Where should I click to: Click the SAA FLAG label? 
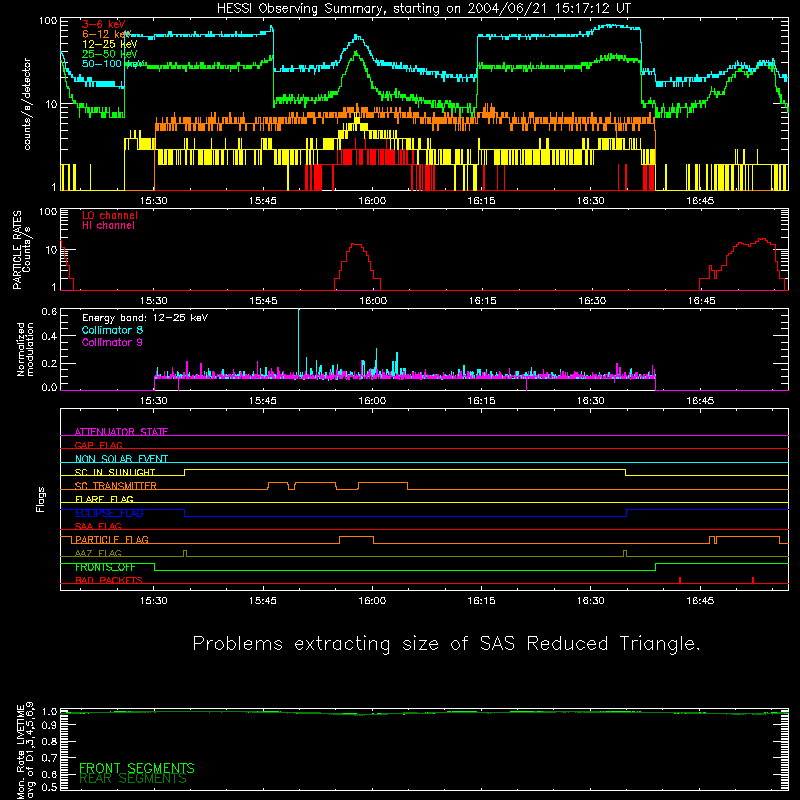(x=98, y=526)
